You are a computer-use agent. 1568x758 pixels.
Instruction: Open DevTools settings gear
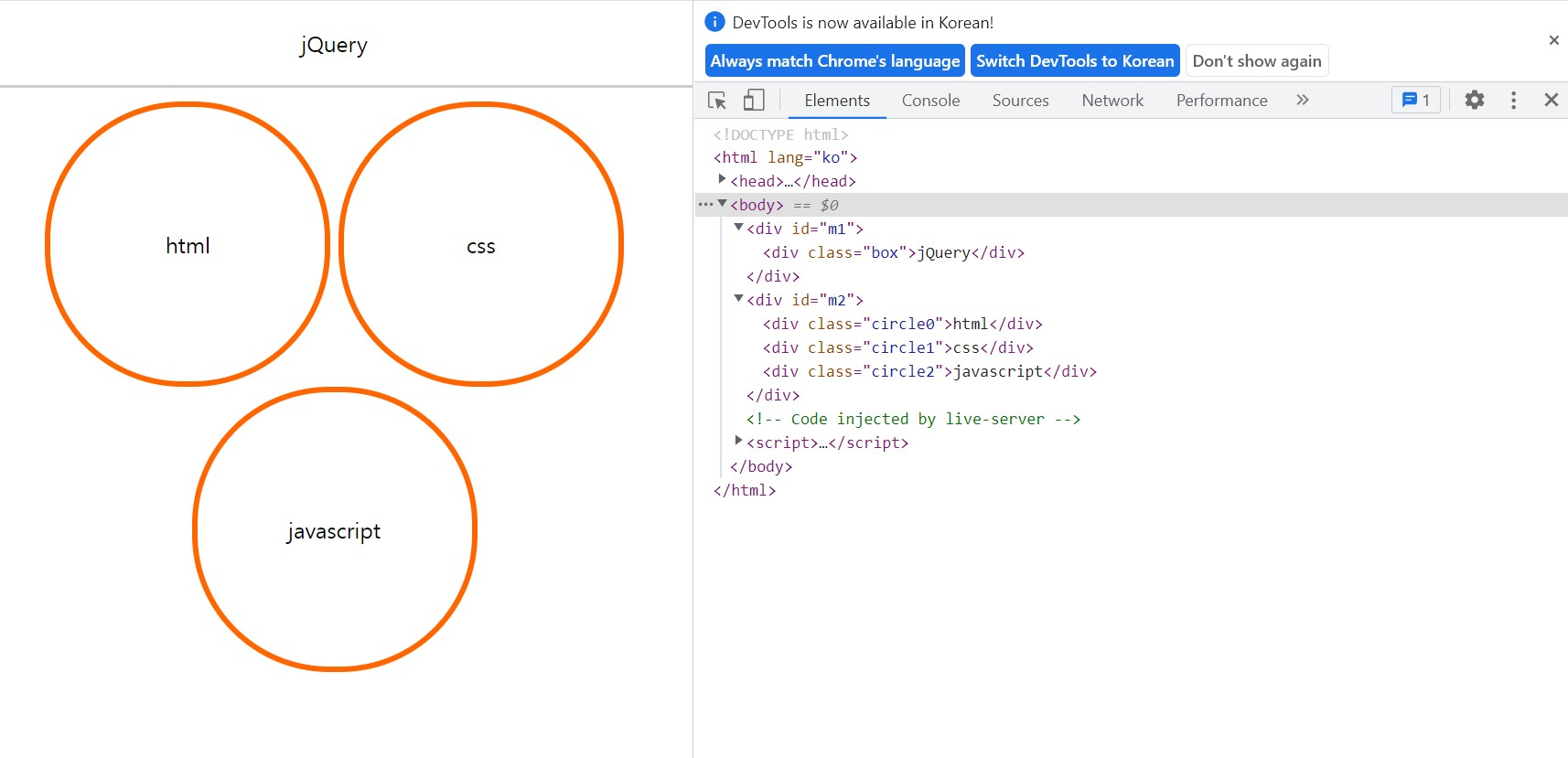pos(1475,100)
